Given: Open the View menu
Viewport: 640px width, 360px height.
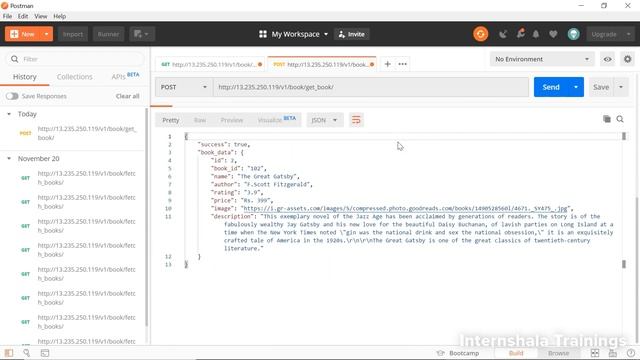Looking at the screenshot, I should click(40, 16).
